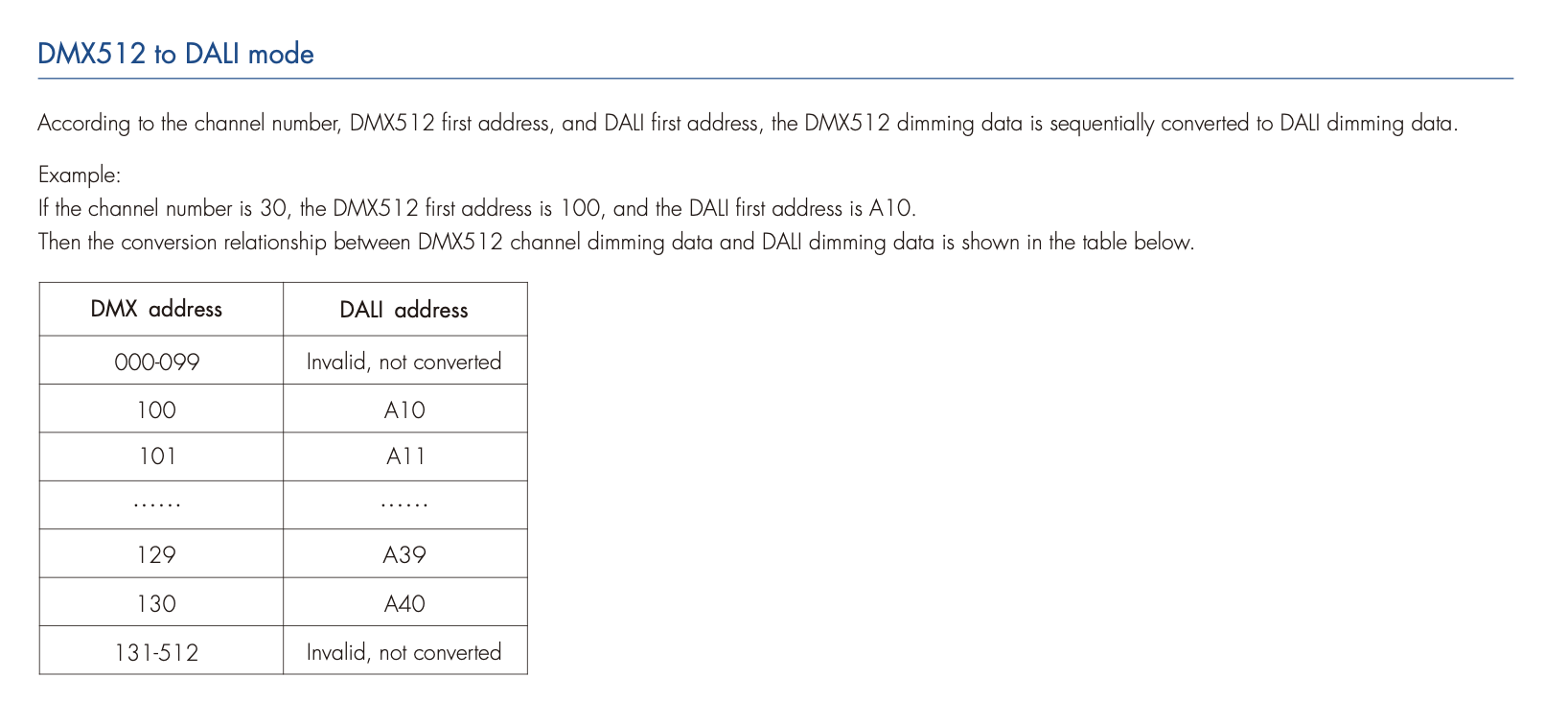Select the "DMX address" column header
Screen dimensions: 1568x725
156,310
